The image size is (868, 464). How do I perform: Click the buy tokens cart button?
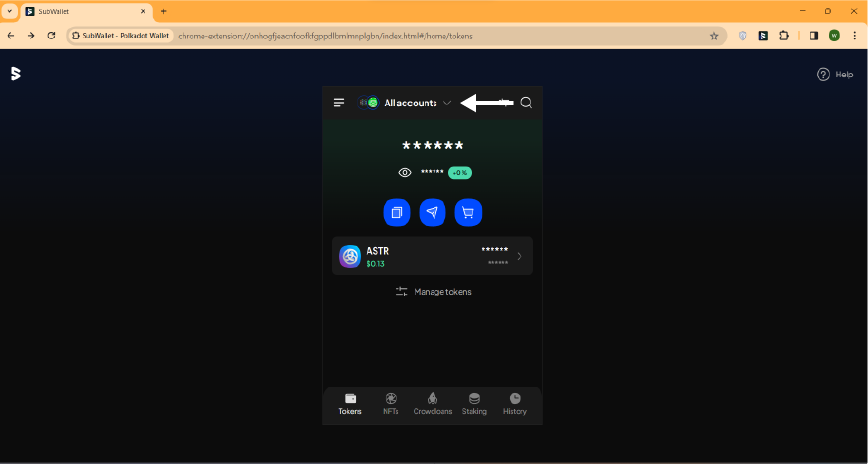[468, 213]
